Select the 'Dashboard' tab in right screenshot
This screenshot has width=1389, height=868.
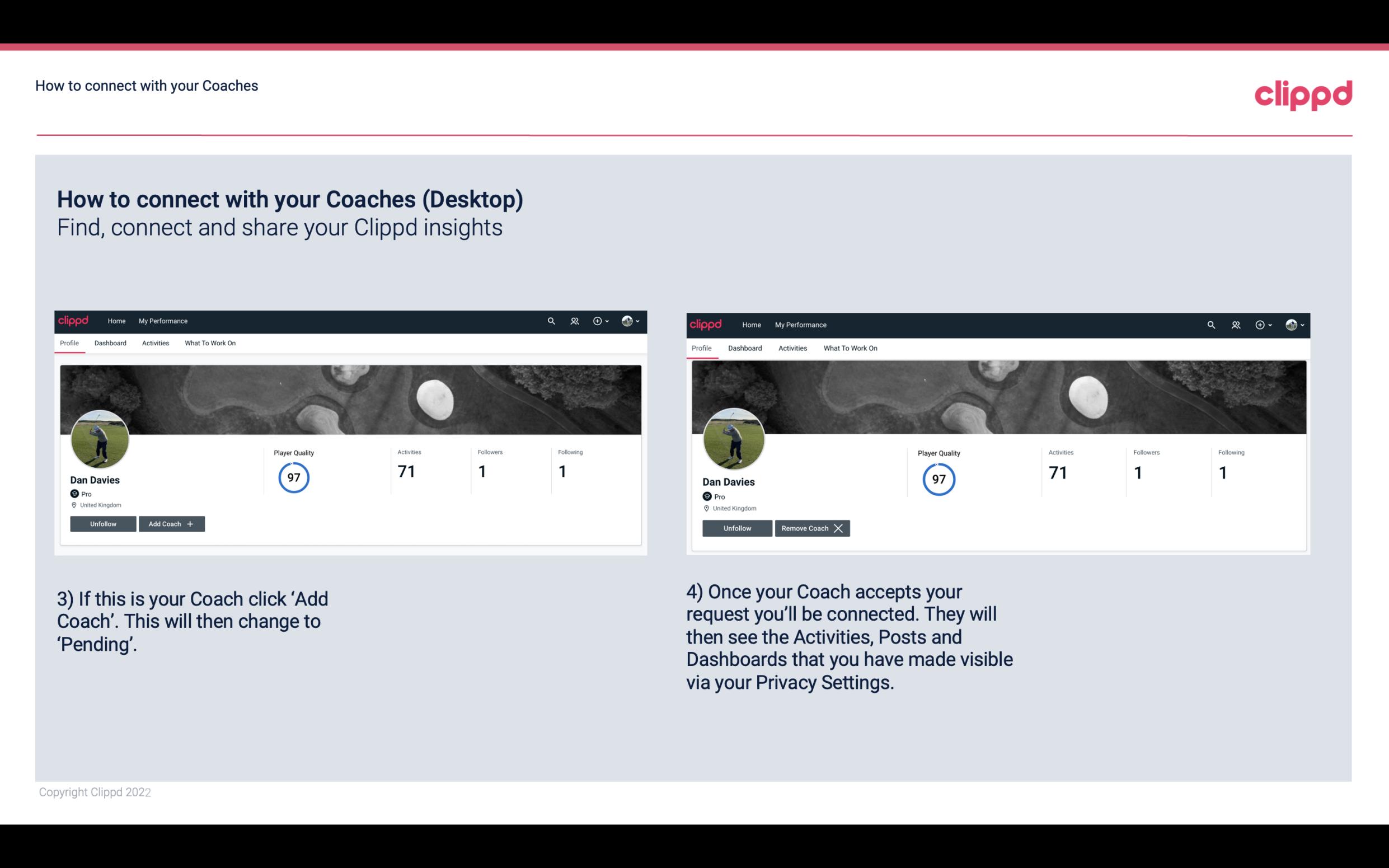[745, 347]
